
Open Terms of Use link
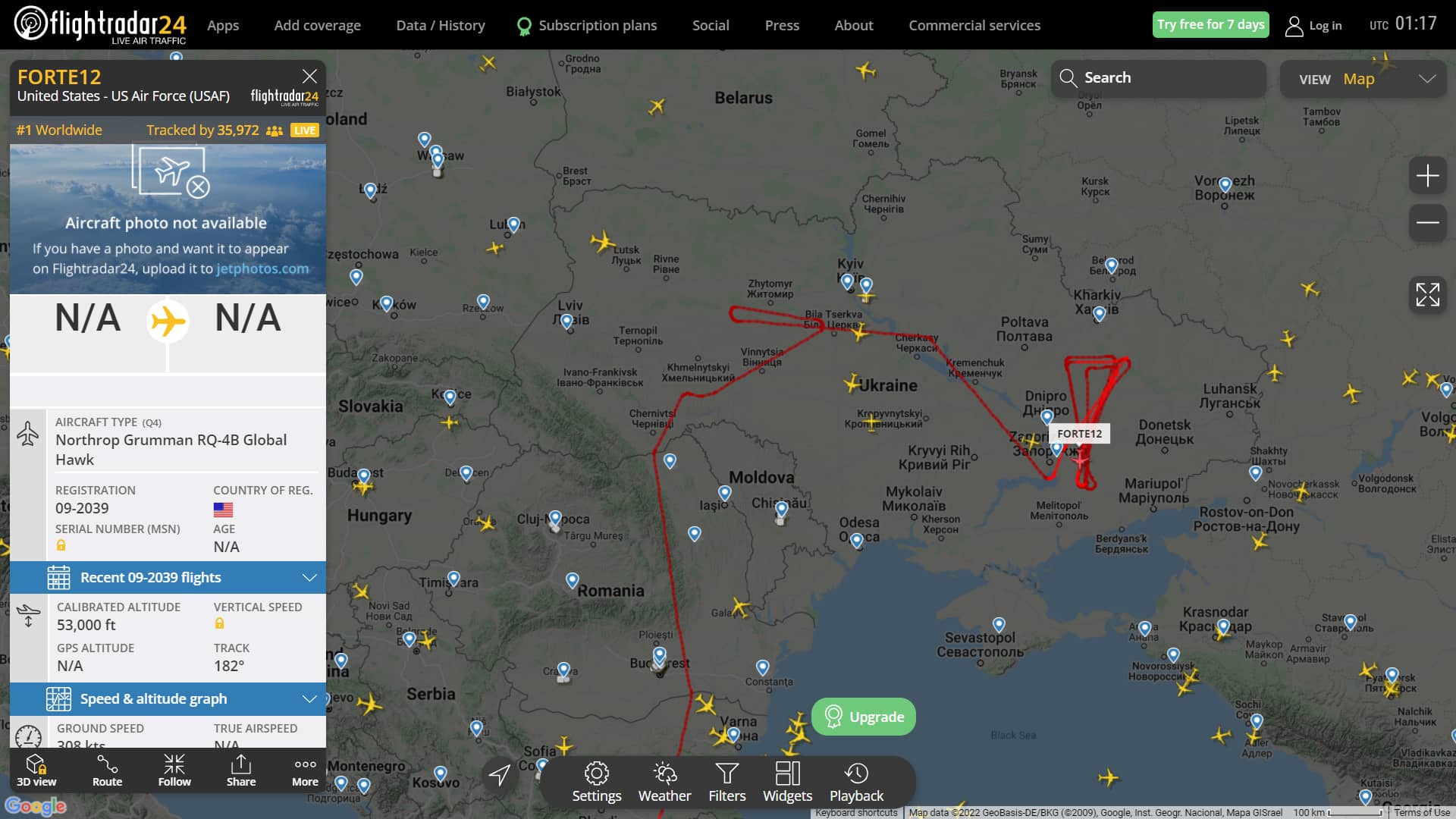click(x=1422, y=812)
